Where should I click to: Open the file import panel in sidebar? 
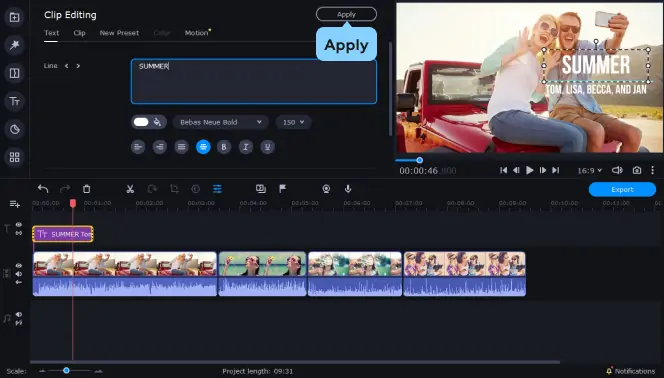pyautogui.click(x=14, y=17)
